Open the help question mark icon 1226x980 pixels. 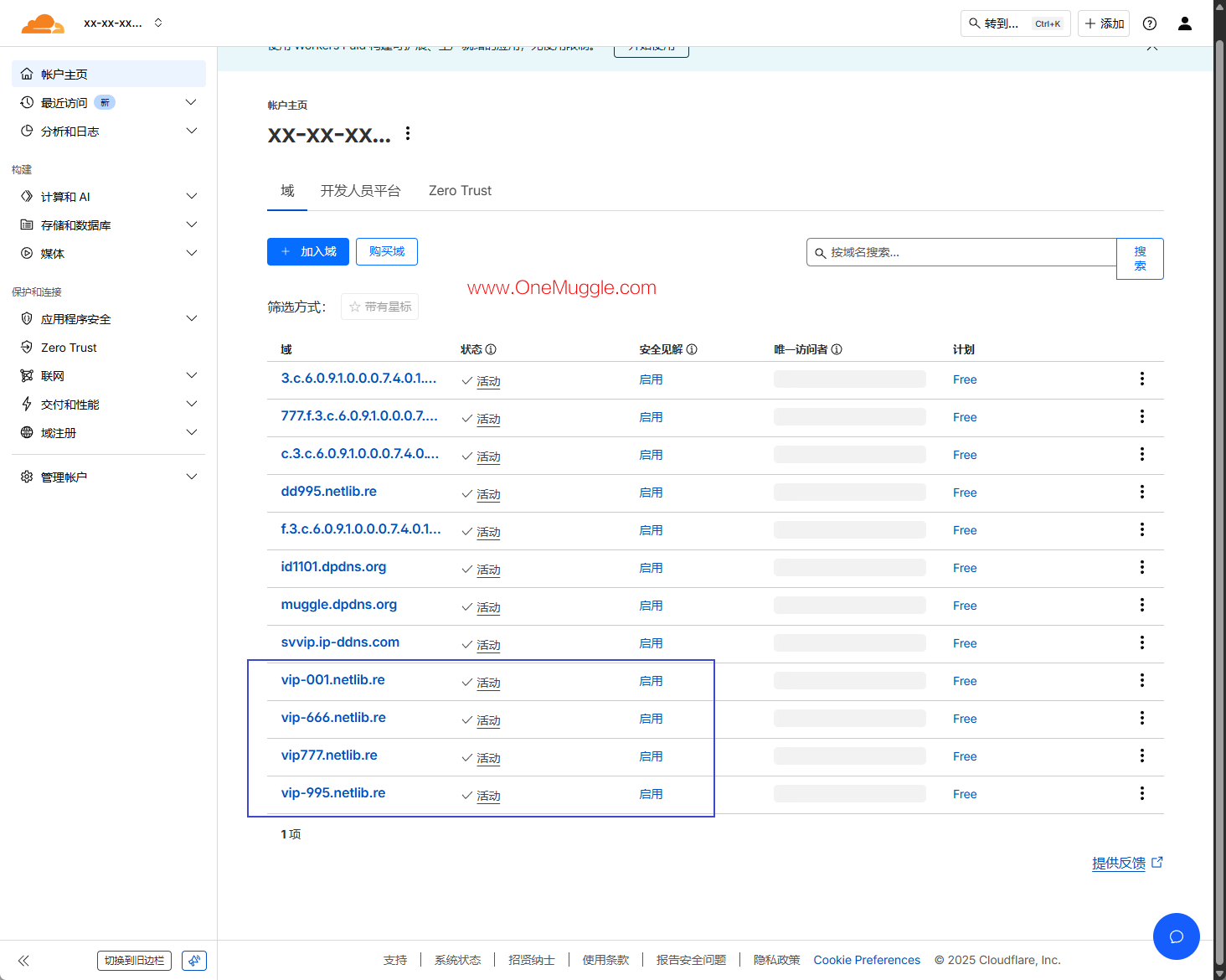pos(1150,23)
